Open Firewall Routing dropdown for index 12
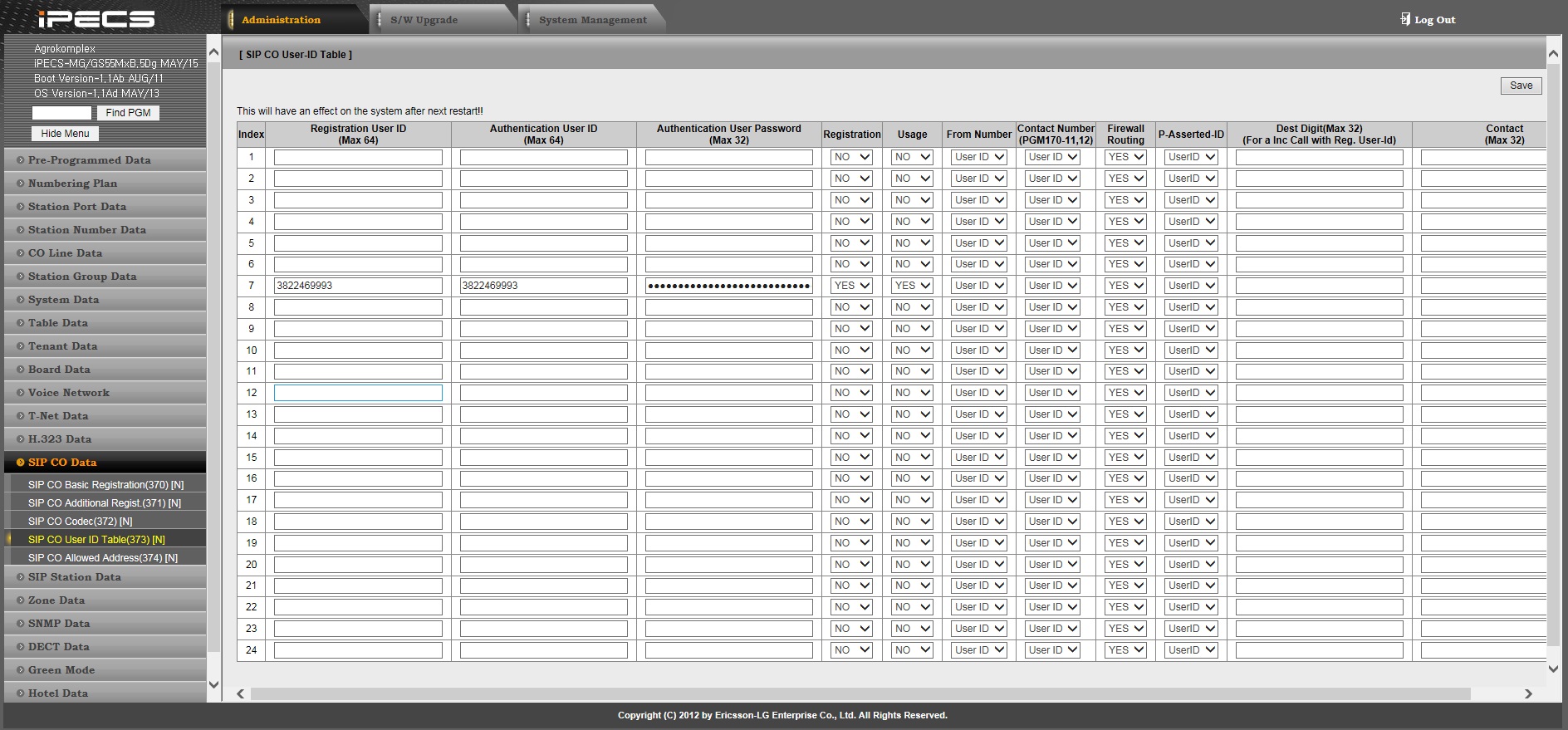The image size is (1568, 730). point(1125,393)
